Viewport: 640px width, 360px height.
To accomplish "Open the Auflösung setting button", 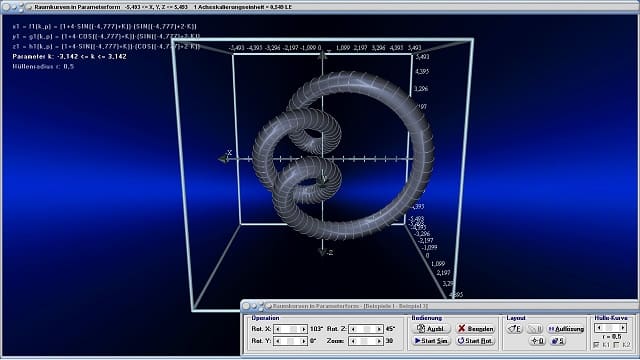I will coord(565,329).
